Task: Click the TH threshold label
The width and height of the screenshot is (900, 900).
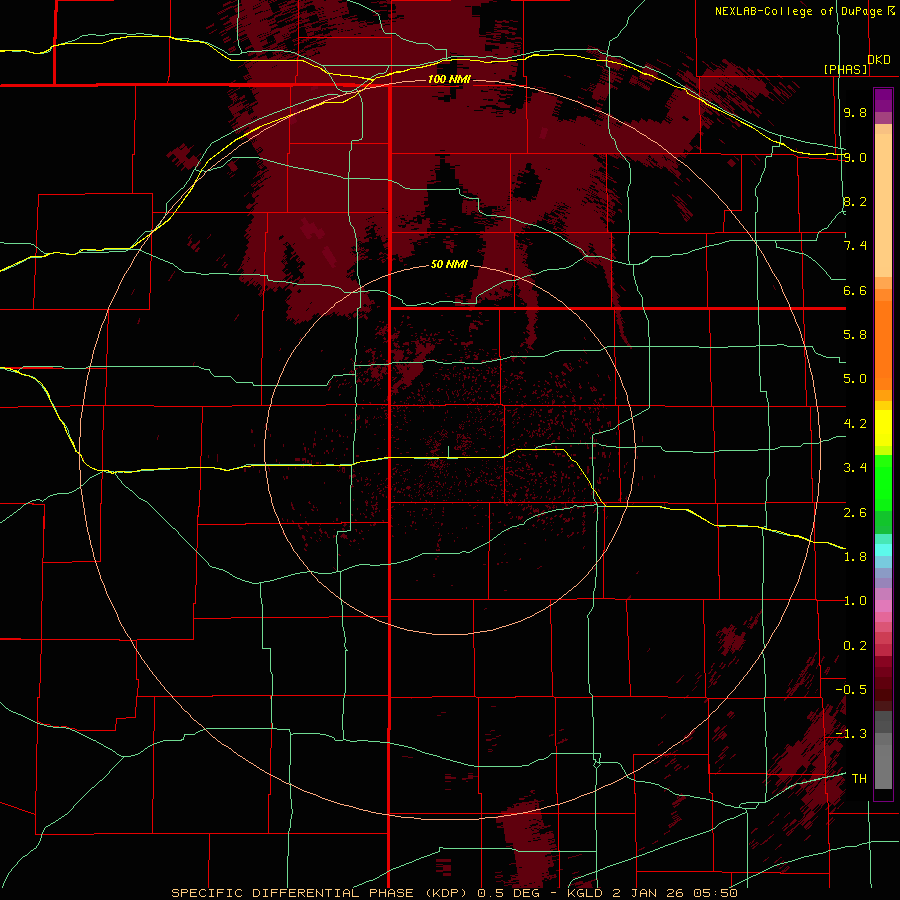Action: coord(859,779)
